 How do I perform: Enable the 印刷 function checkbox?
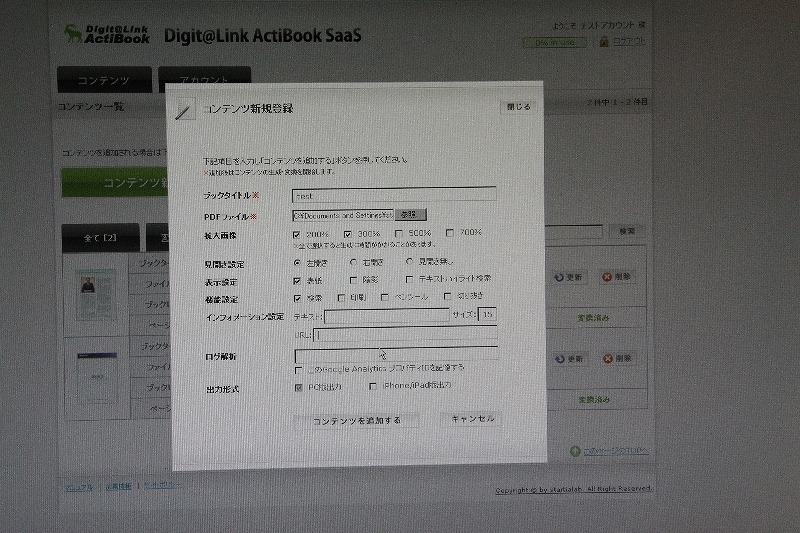[x=341, y=298]
